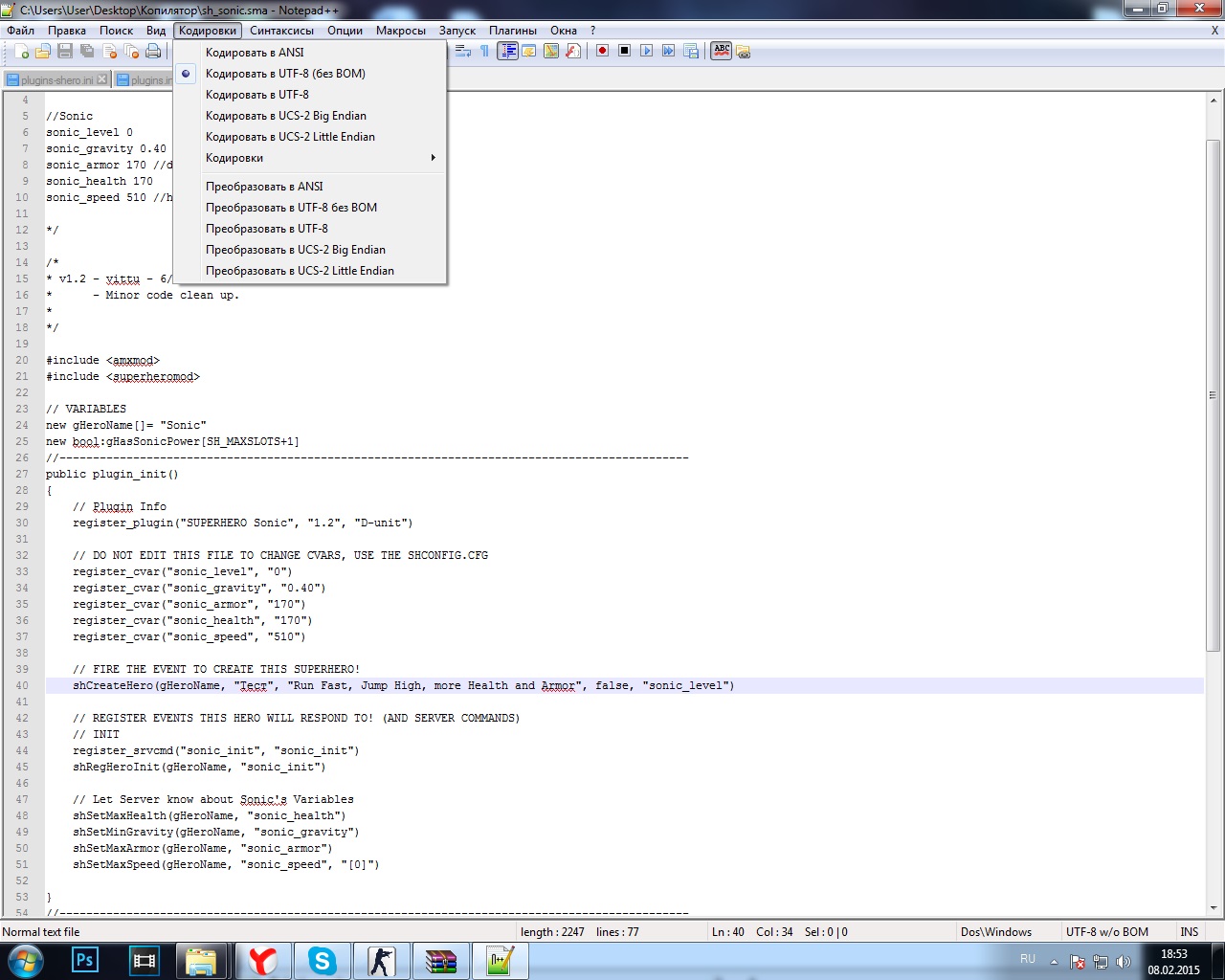Toggle the INS insert mode indicator
This screenshot has width=1225, height=980.
[1190, 932]
